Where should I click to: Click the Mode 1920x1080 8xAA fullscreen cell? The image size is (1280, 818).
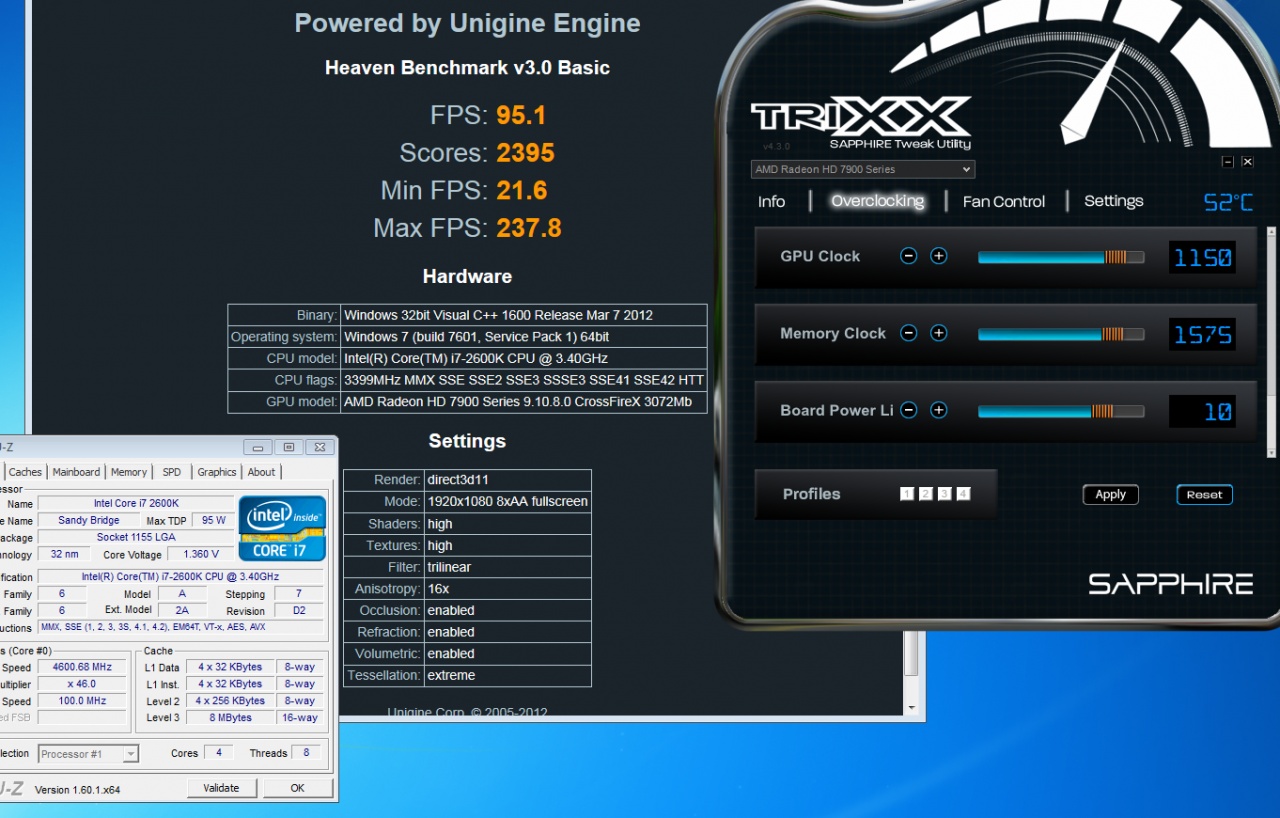[507, 502]
